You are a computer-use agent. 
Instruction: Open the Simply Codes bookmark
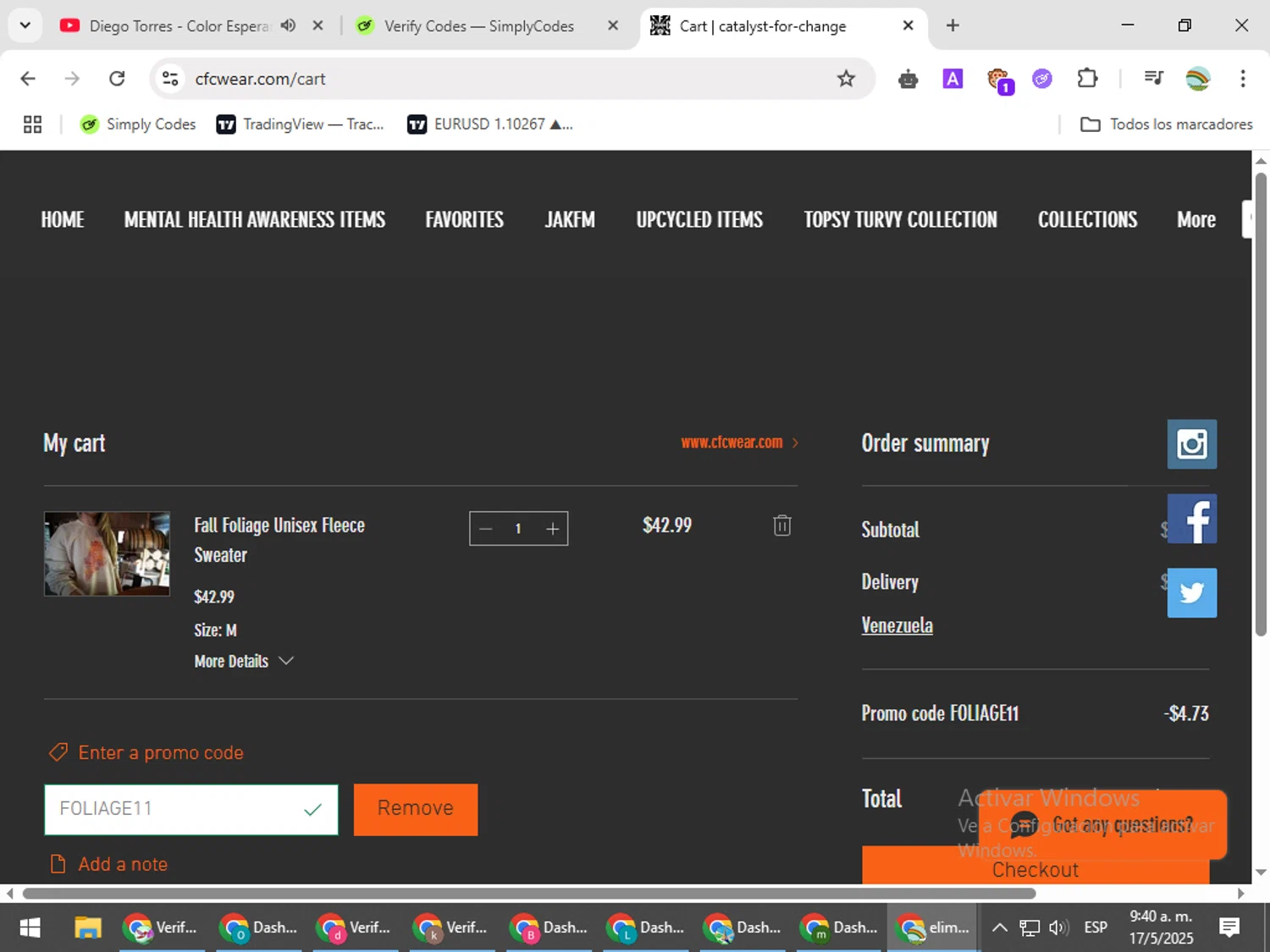tap(138, 124)
